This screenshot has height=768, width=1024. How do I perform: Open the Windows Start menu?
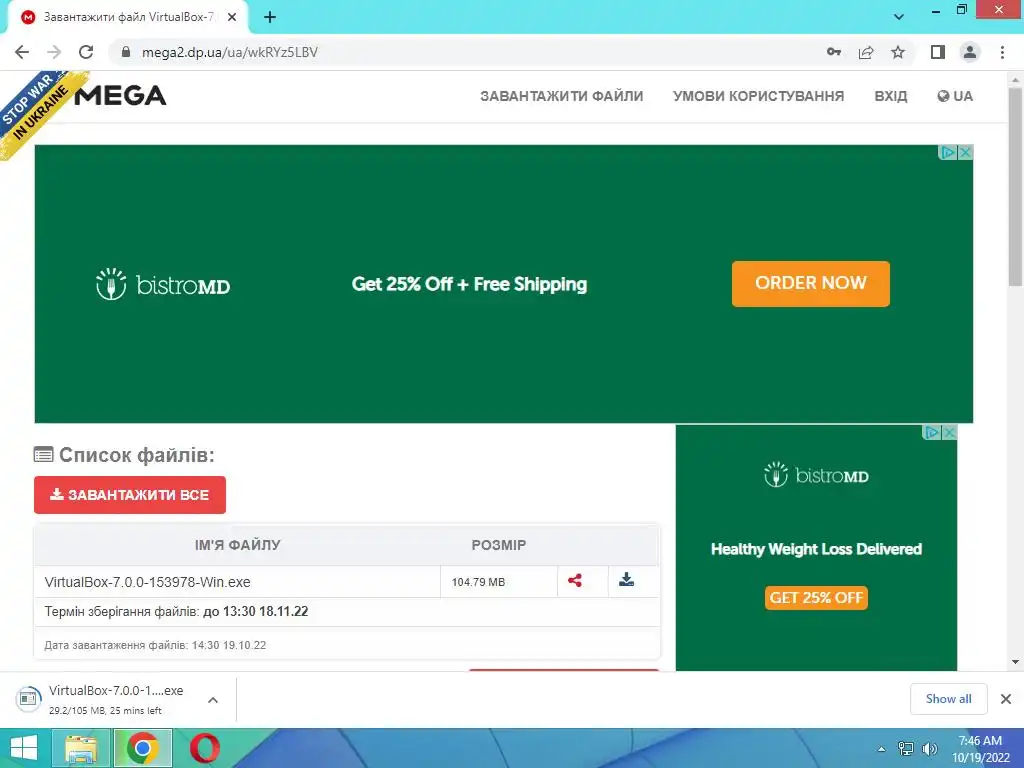(24, 748)
